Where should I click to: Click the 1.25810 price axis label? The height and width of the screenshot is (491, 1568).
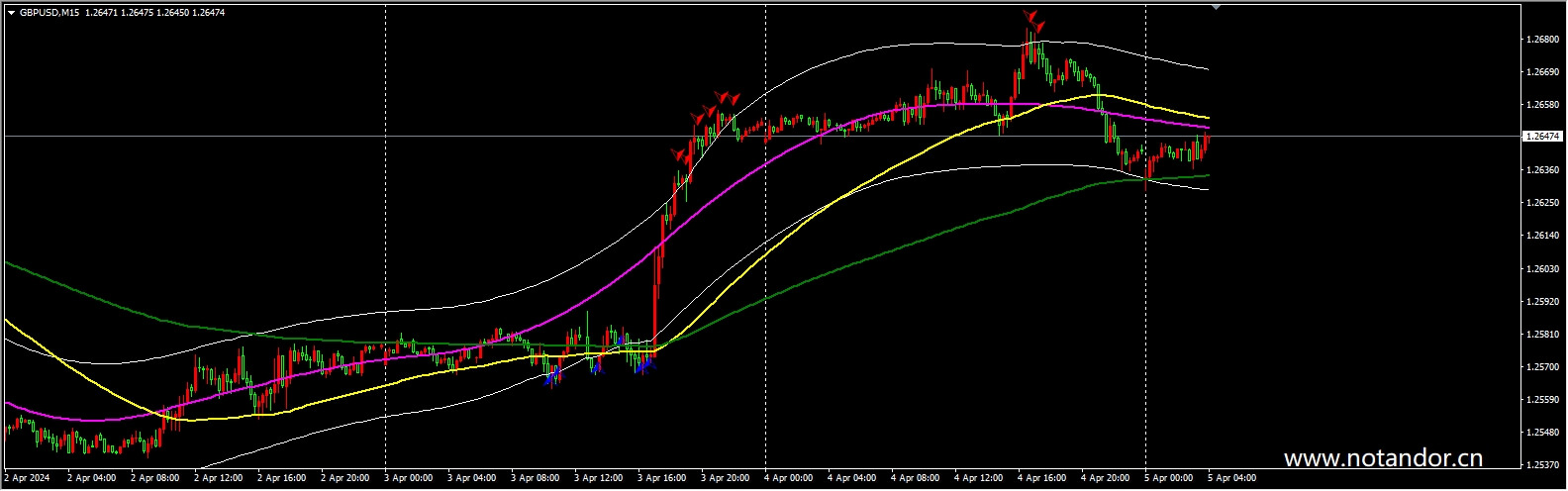(x=1543, y=335)
